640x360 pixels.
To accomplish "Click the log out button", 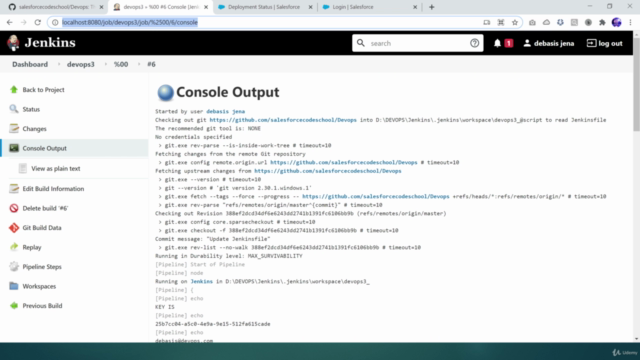I will coord(604,43).
